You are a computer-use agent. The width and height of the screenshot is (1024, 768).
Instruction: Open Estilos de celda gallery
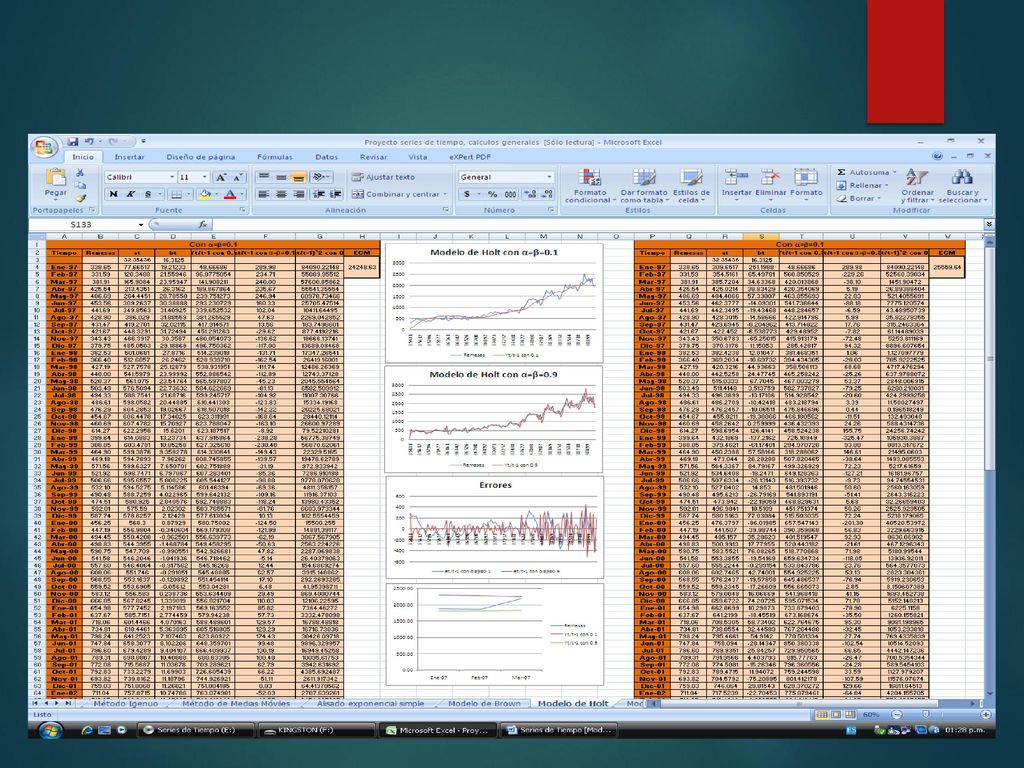[691, 185]
